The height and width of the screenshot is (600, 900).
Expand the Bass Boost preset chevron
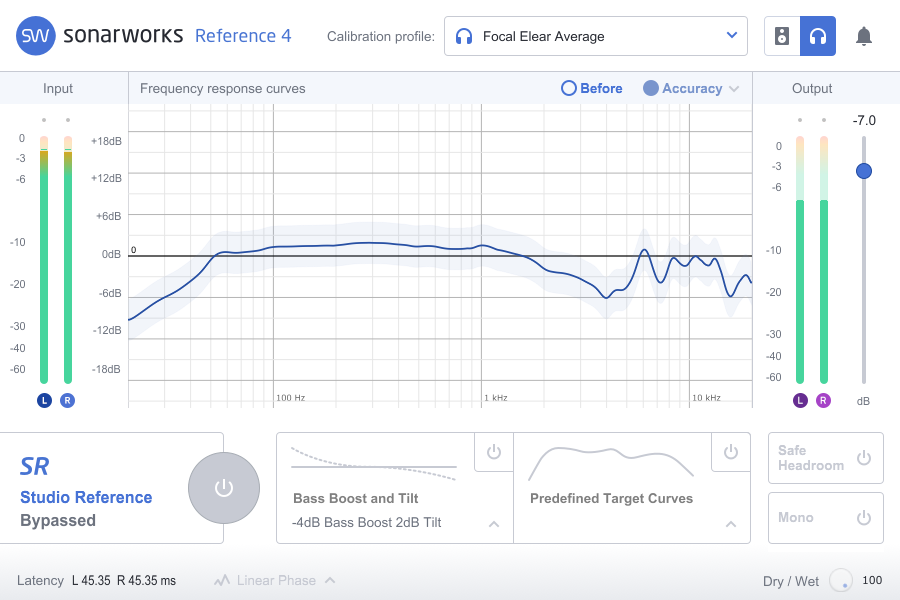(493, 524)
